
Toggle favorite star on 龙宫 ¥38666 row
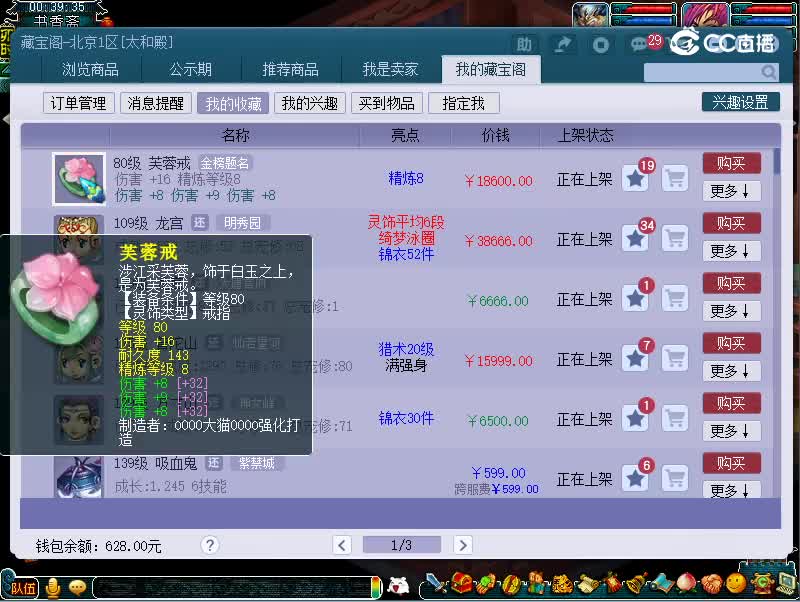[x=635, y=238]
